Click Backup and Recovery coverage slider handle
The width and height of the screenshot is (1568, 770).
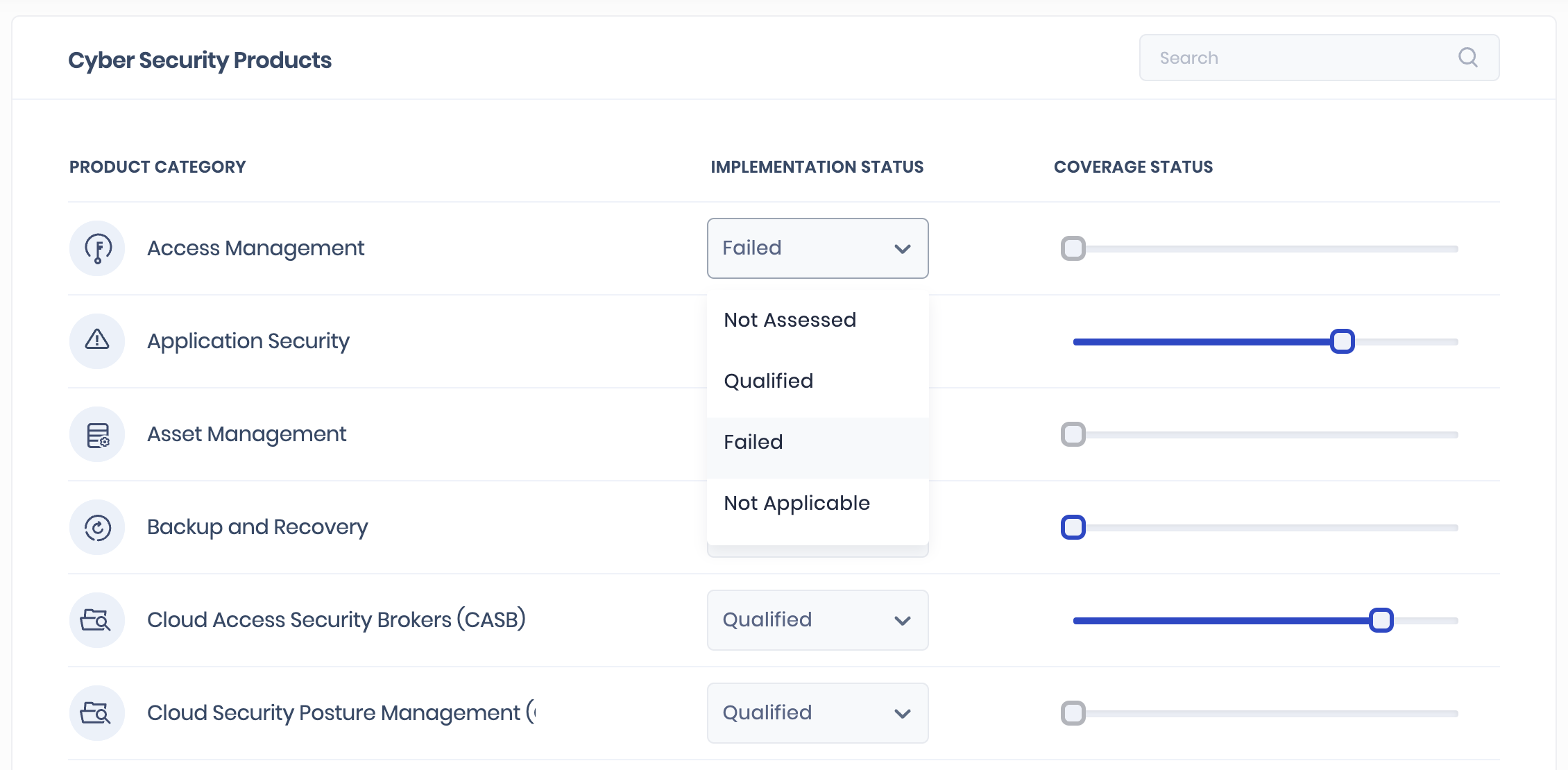pyautogui.click(x=1073, y=527)
